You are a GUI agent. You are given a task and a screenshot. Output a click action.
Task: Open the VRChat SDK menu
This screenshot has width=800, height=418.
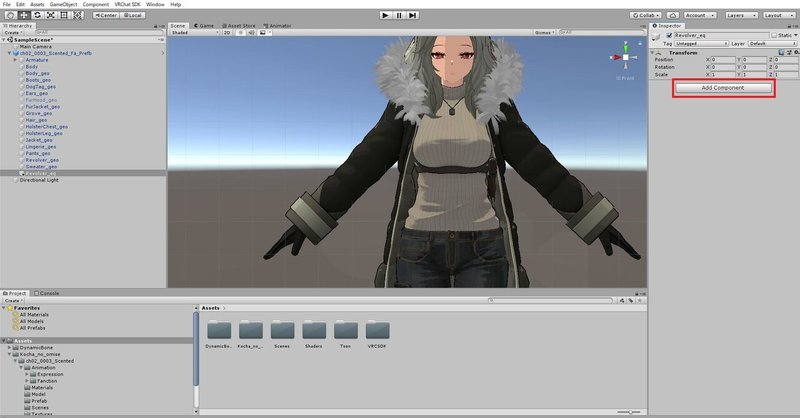tap(127, 4)
